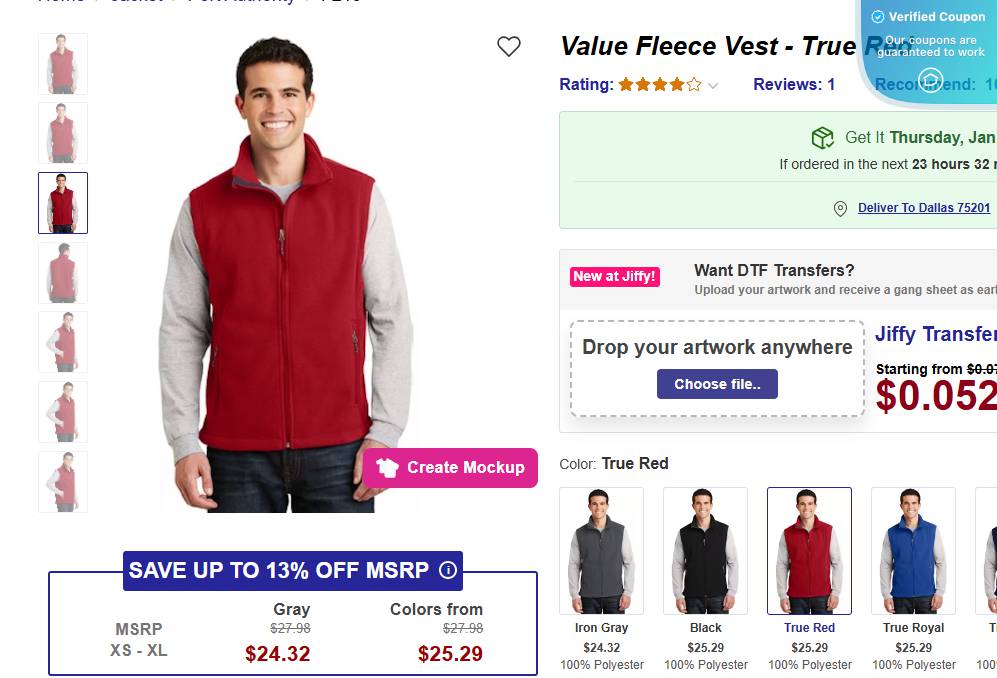
Task: Click the delivery package box icon
Action: click(x=822, y=138)
